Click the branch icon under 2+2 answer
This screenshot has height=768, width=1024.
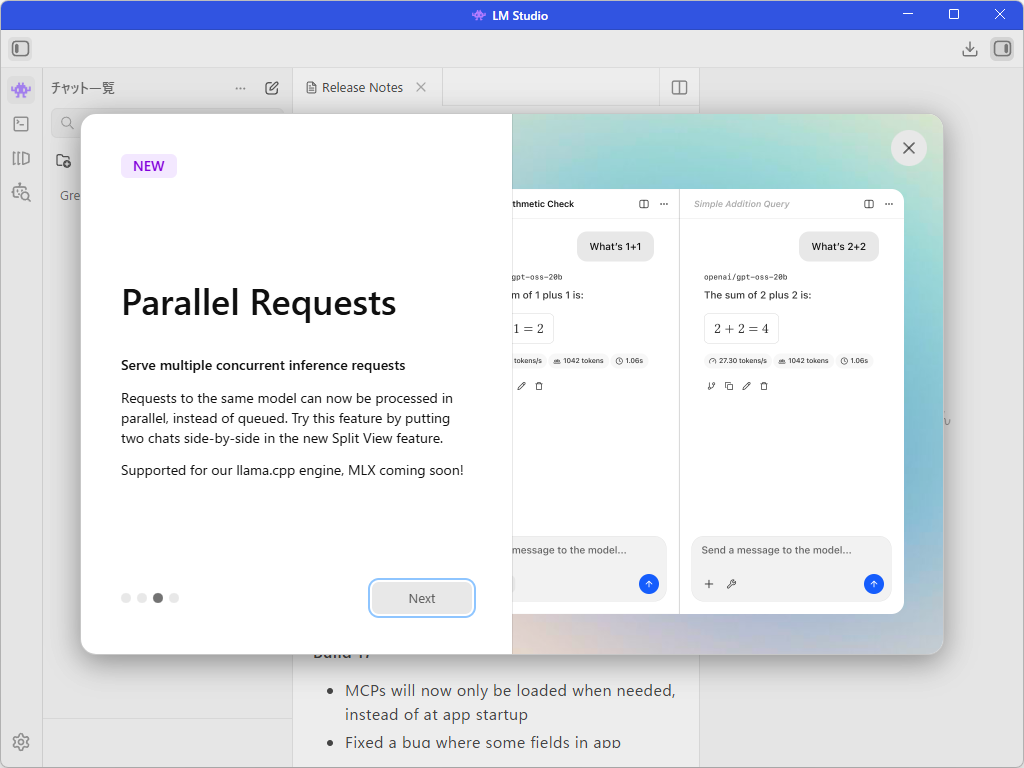(711, 386)
